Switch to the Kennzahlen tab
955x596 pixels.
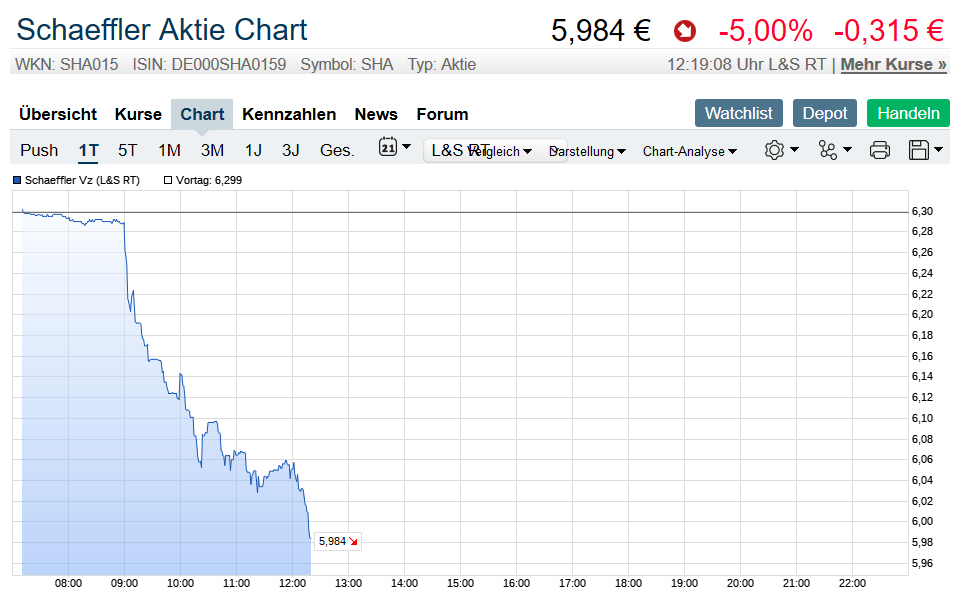[289, 114]
